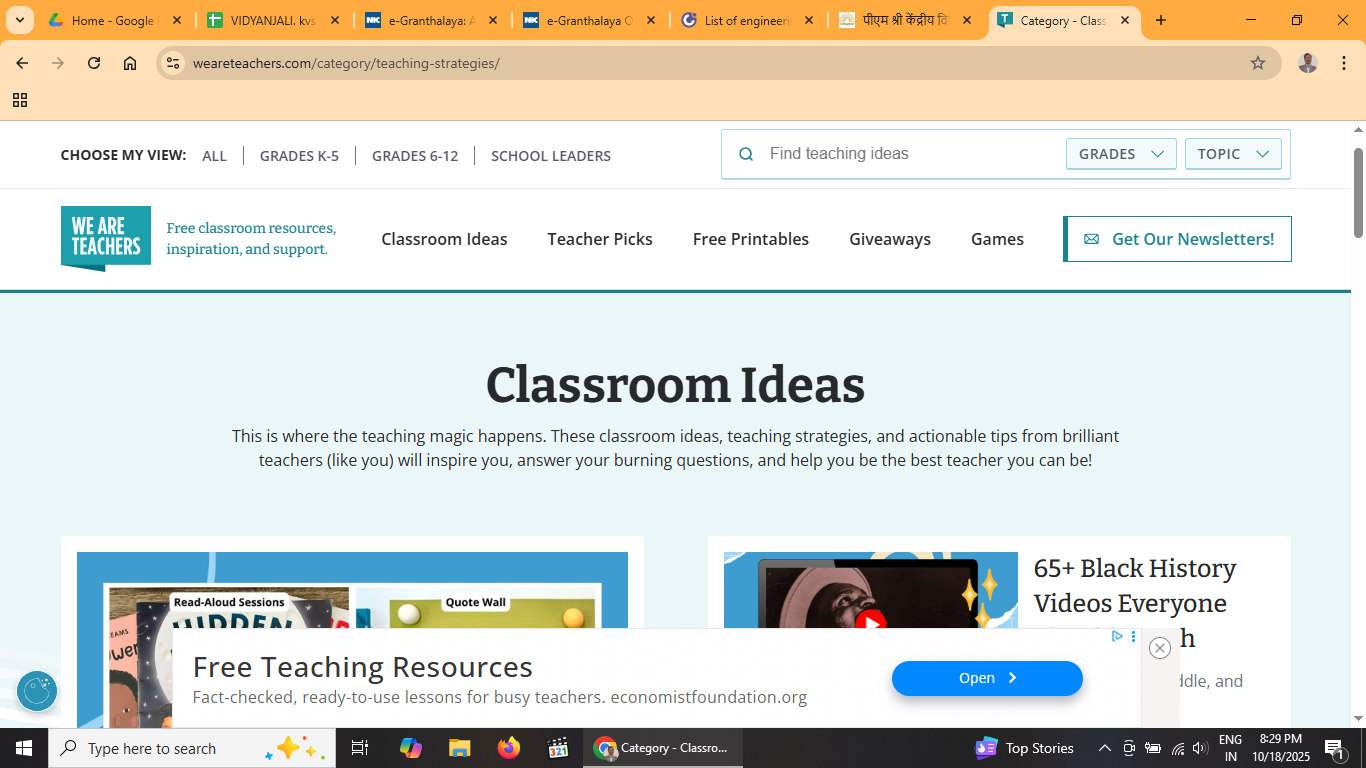Expand the GRADES dropdown
This screenshot has width=1366, height=768.
[x=1121, y=154]
